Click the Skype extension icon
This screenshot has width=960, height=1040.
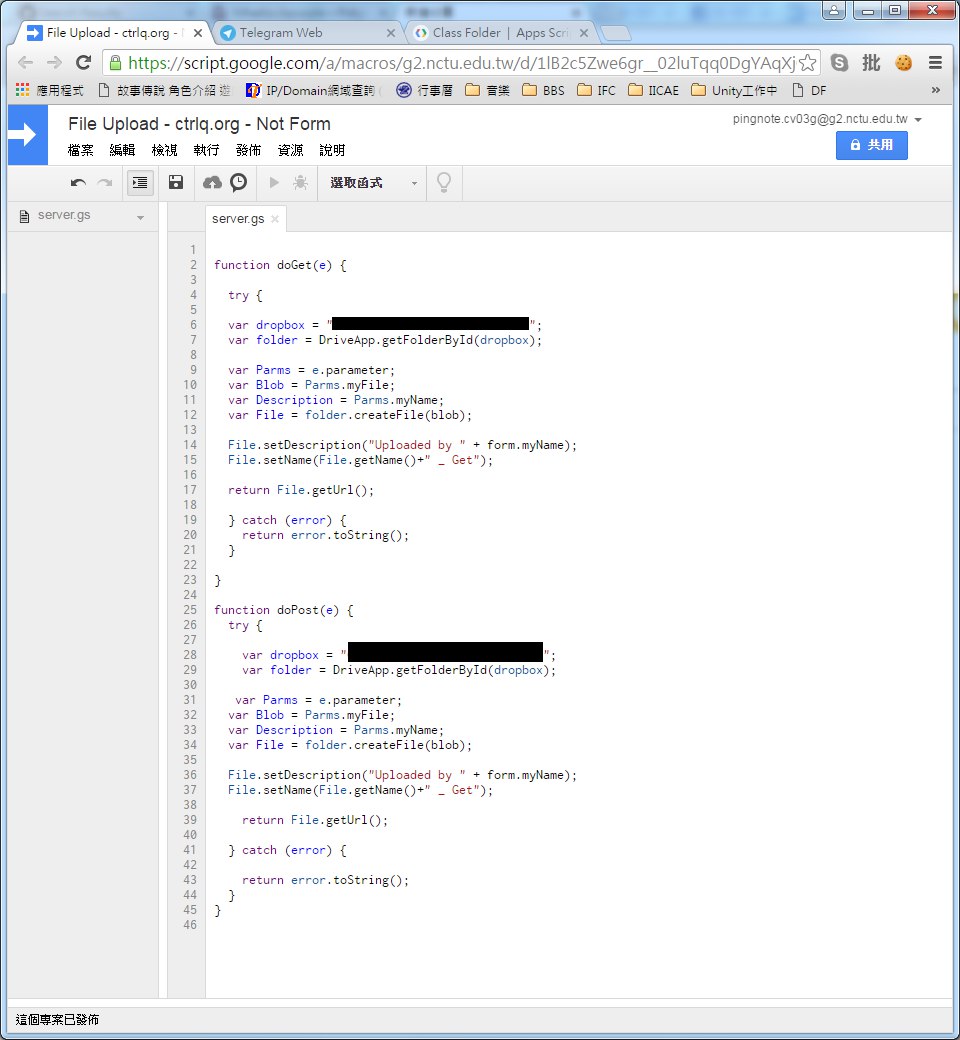click(840, 63)
